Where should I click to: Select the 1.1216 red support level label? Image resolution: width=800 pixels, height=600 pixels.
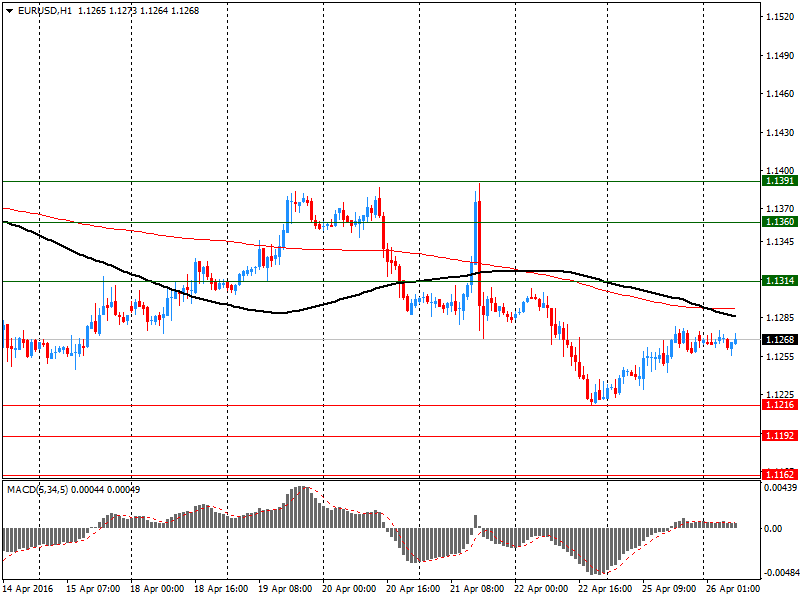(780, 405)
